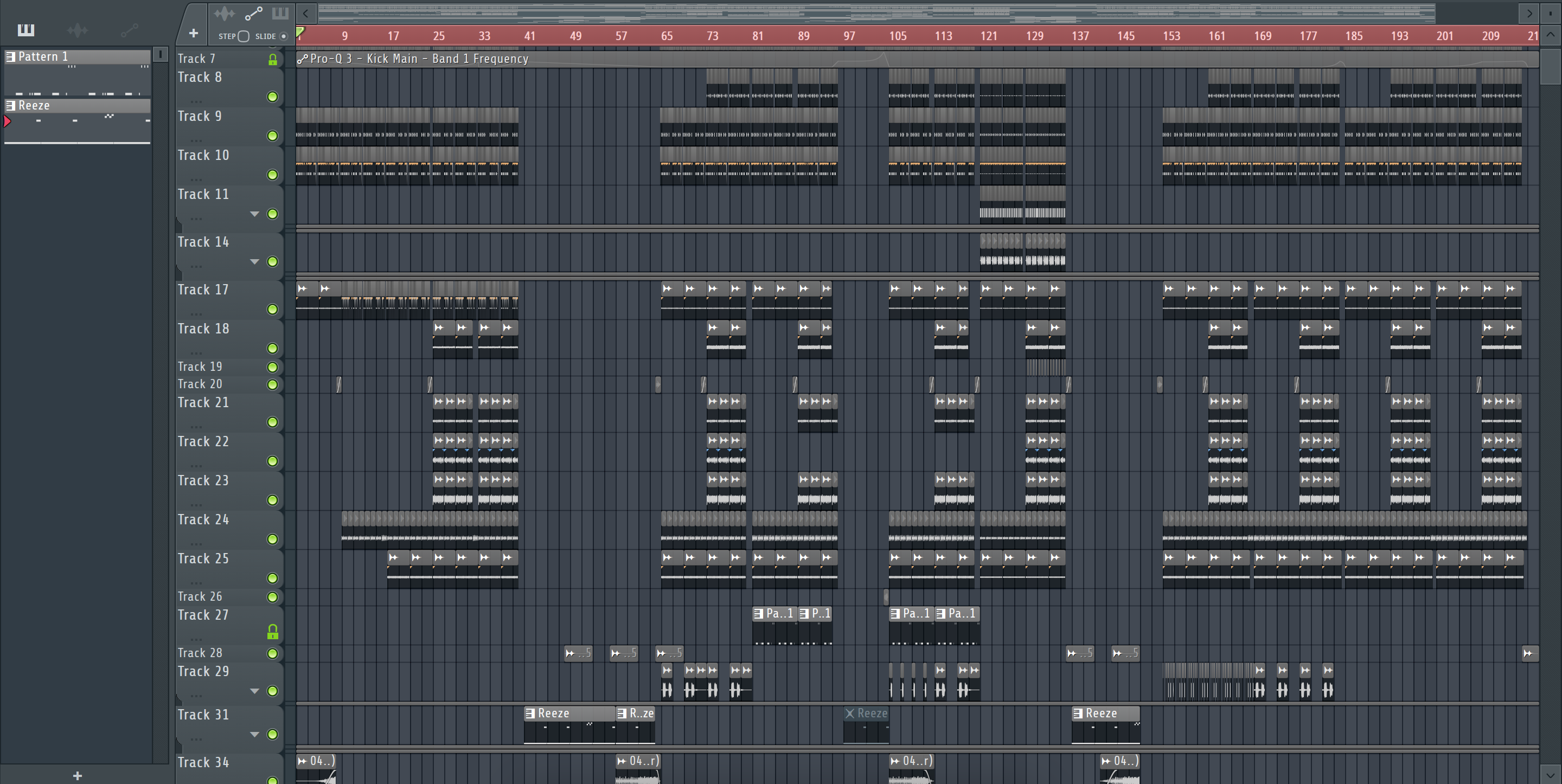Open clip menu of first Reeze pattern clip
Viewport: 1562px width, 784px height.
tap(530, 713)
